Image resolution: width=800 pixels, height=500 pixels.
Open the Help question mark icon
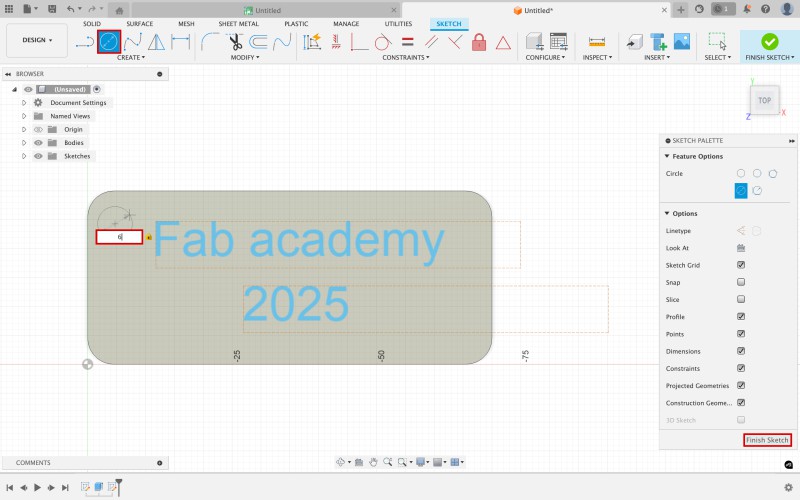point(765,9)
